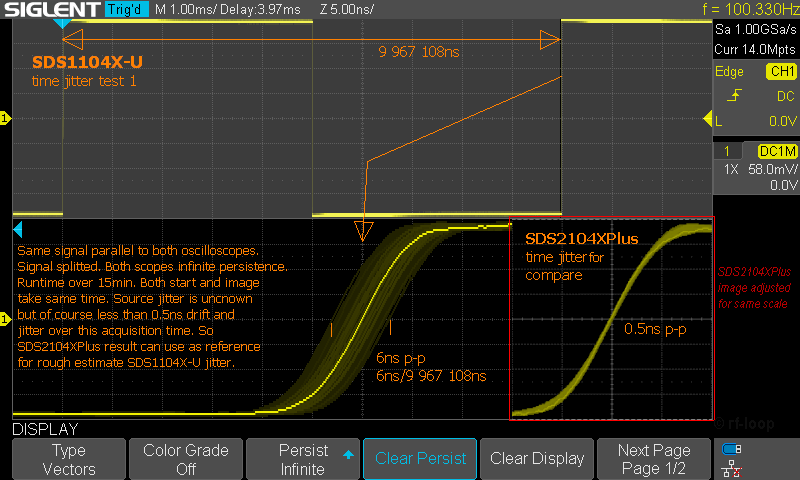Click the 9 967 108ns annotation text
Viewport: 800px width, 480px height.
[x=419, y=52]
